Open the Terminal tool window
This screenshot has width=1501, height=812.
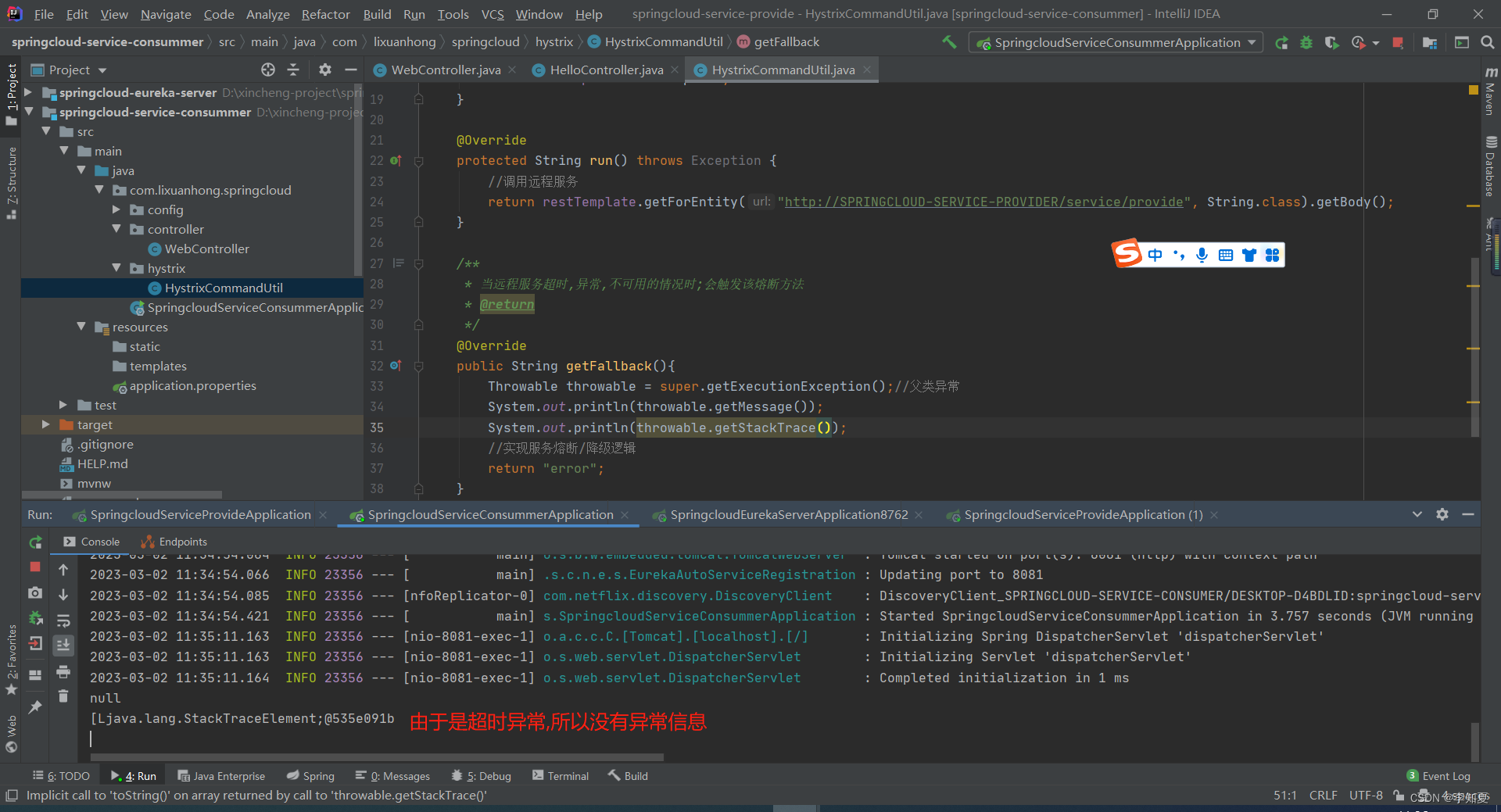561,776
